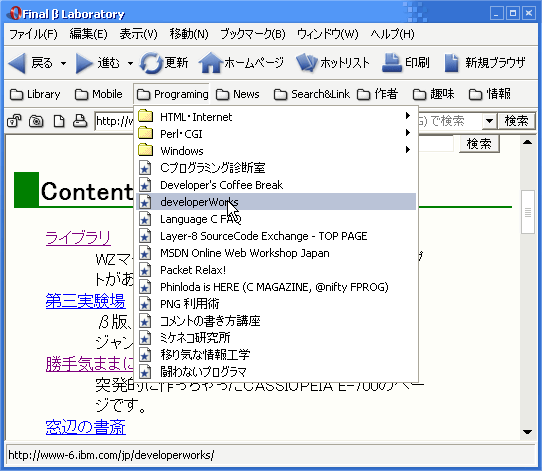Click the Print (印刷) toolbar icon
The width and height of the screenshot is (542, 471).
(392, 63)
